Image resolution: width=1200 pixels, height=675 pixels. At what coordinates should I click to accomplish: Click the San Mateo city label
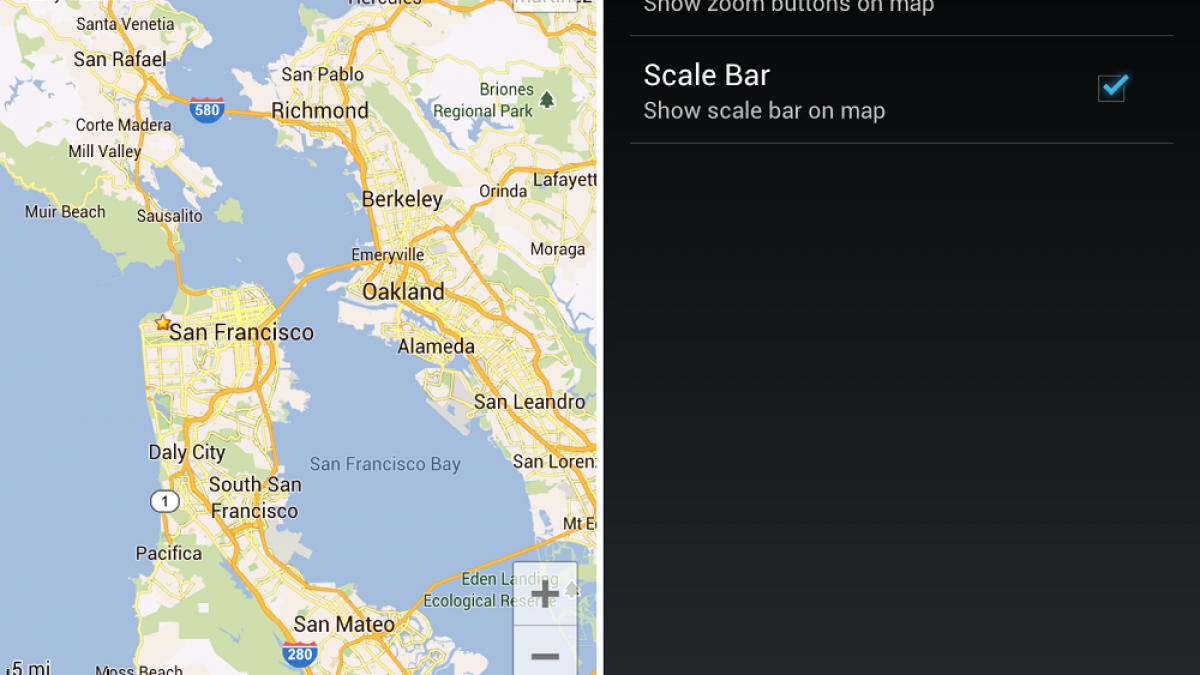point(344,625)
